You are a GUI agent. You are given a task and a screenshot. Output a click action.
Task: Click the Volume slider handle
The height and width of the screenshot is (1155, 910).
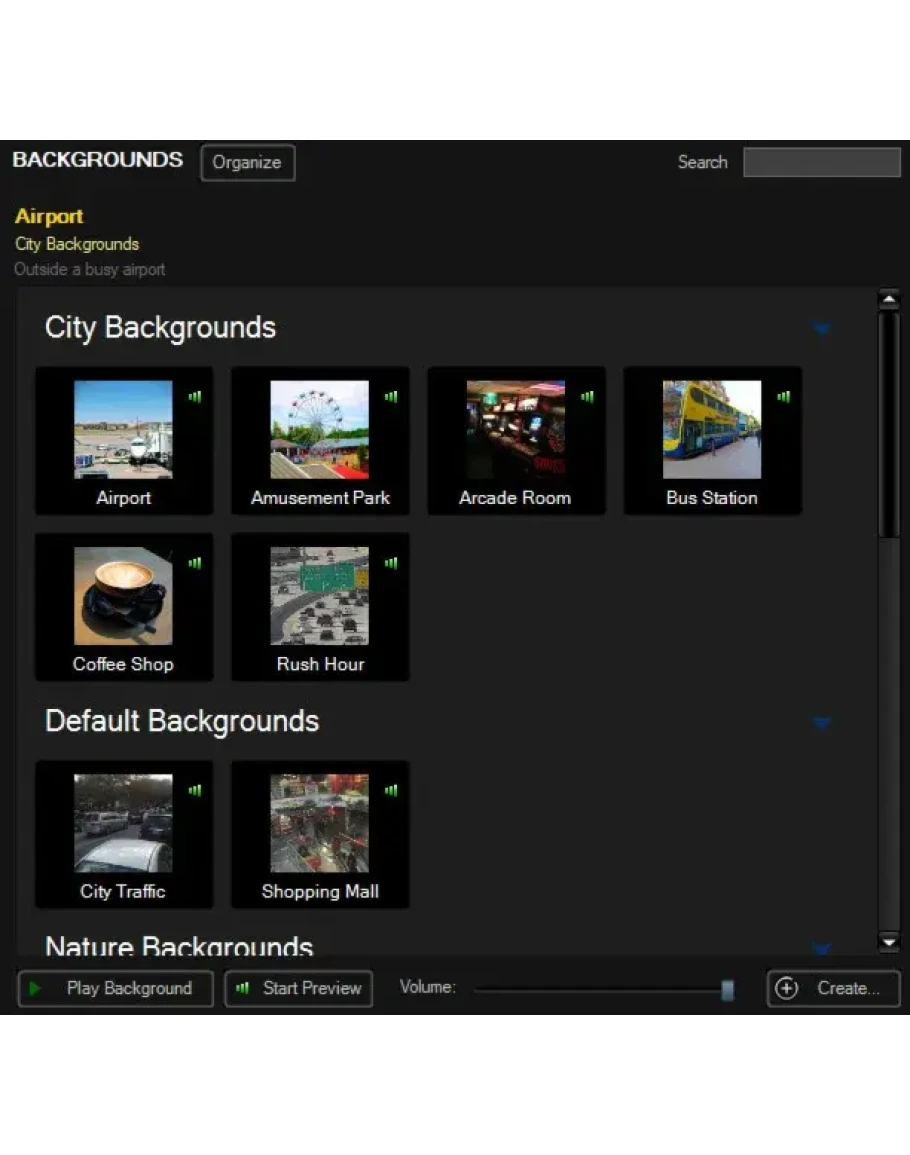click(x=728, y=989)
